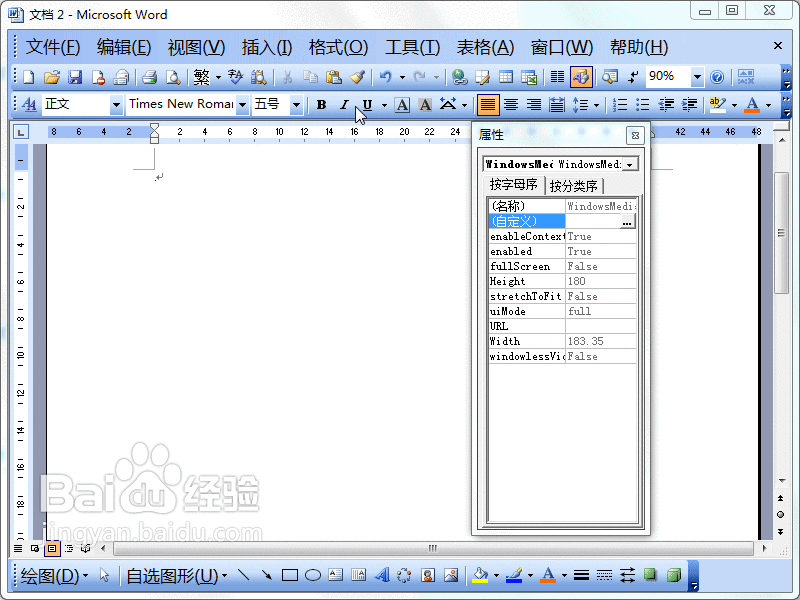Screen dimensions: 800x600
Task: Apply shadow style icon
Action: point(650,576)
